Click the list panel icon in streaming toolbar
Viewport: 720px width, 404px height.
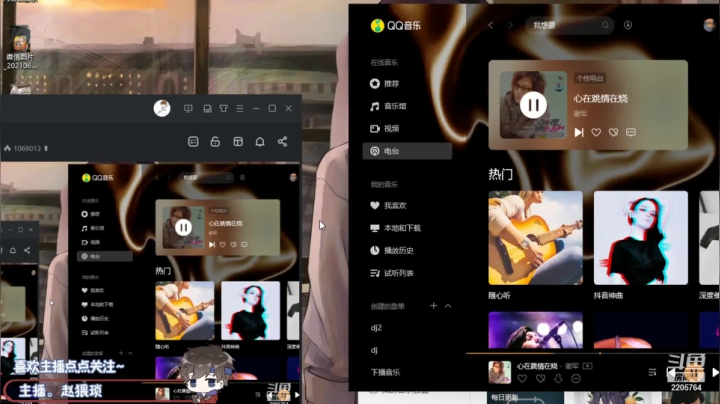[x=193, y=141]
